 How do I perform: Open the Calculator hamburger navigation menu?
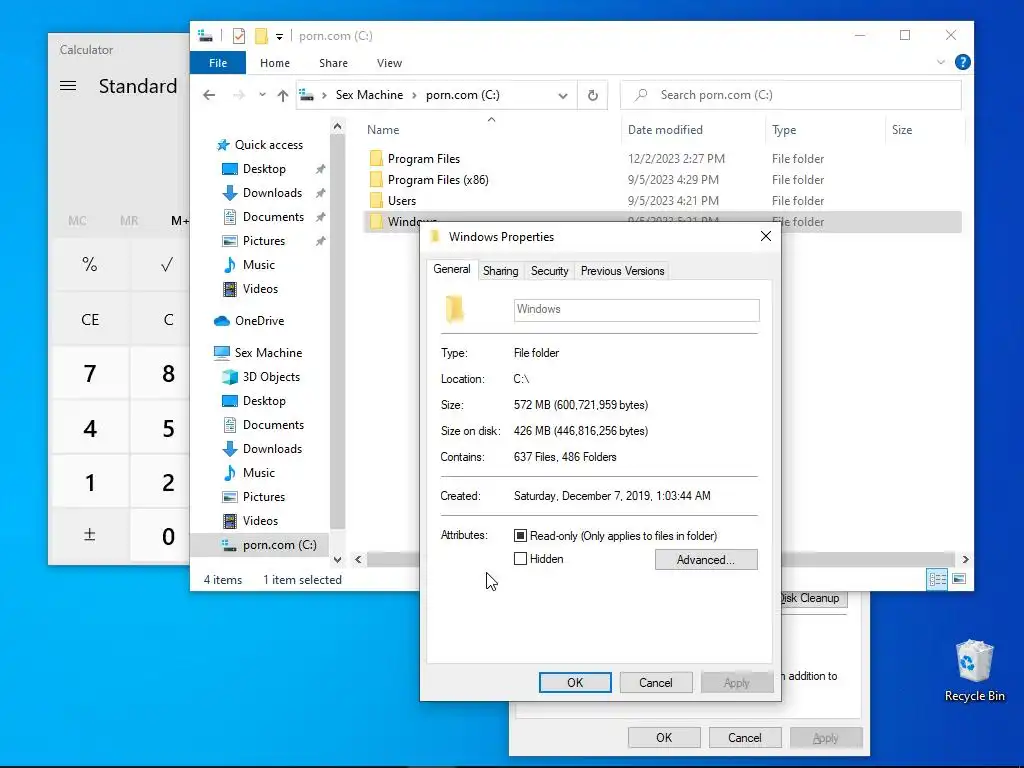pyautogui.click(x=68, y=86)
